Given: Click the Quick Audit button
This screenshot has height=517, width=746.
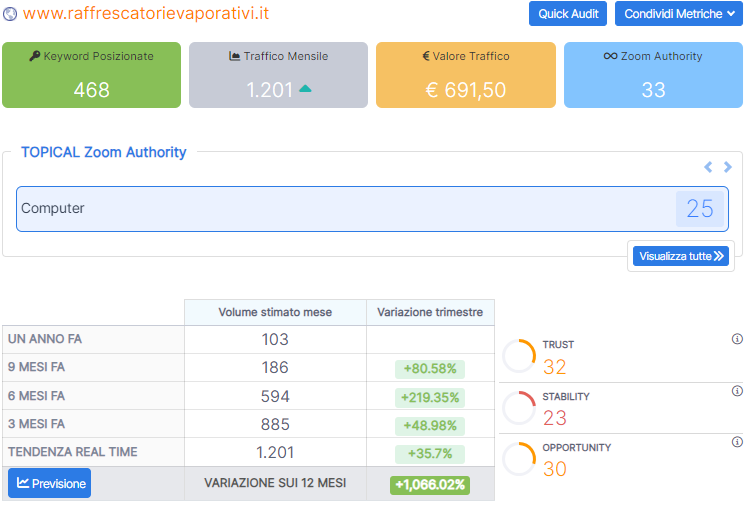Looking at the screenshot, I should point(567,14).
